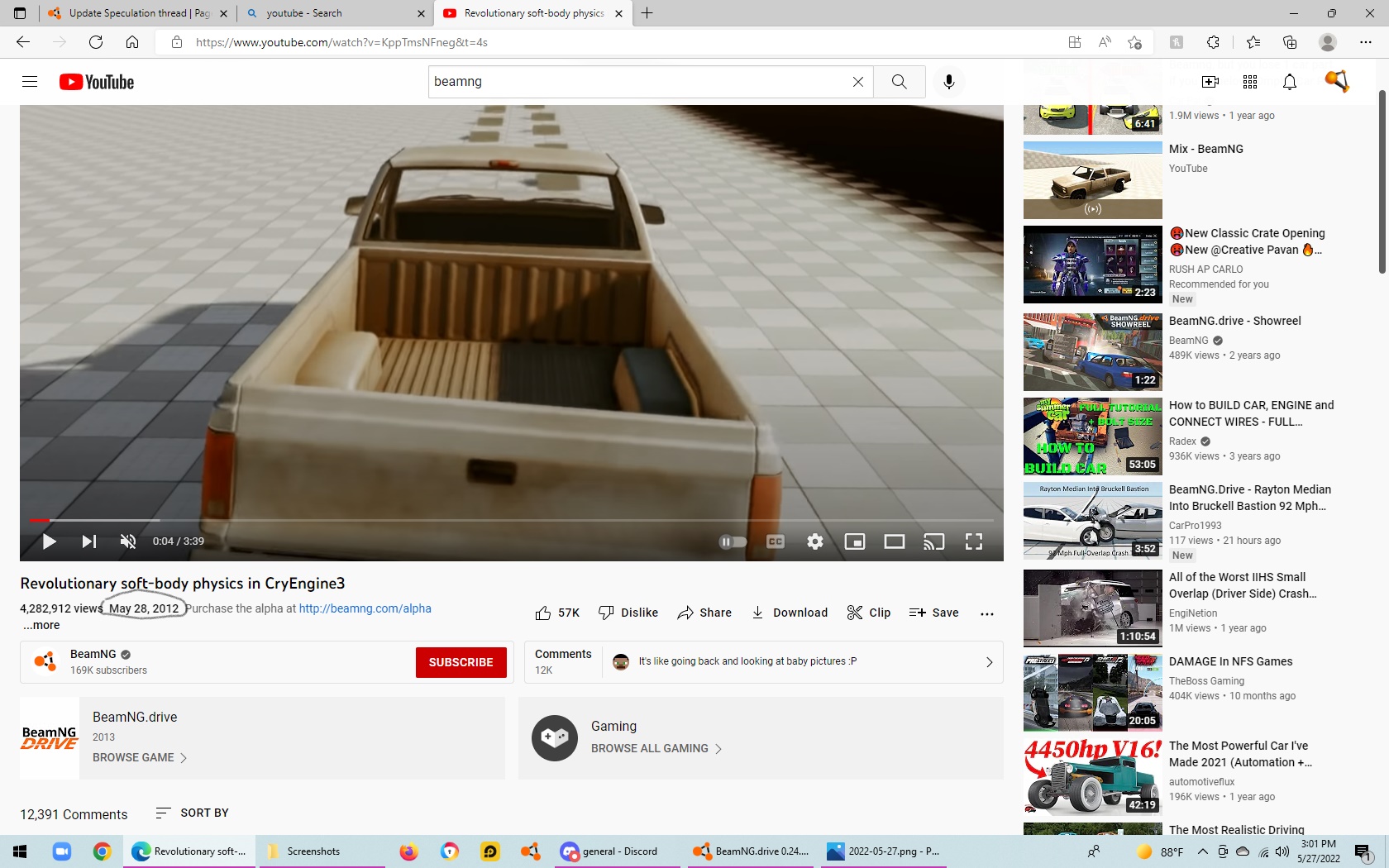1389x868 pixels.
Task: Open browser Collections
Action: coord(1290,42)
